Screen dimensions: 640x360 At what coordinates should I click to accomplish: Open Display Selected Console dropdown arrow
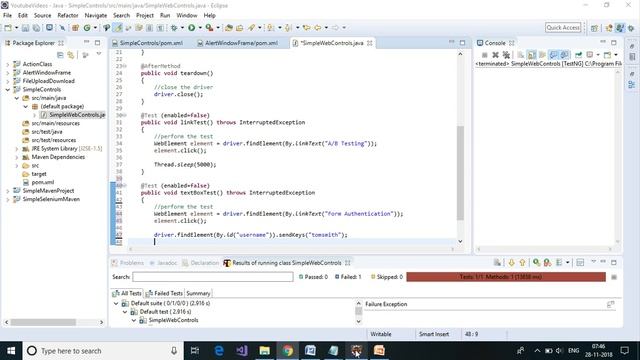pyautogui.click(x=598, y=55)
